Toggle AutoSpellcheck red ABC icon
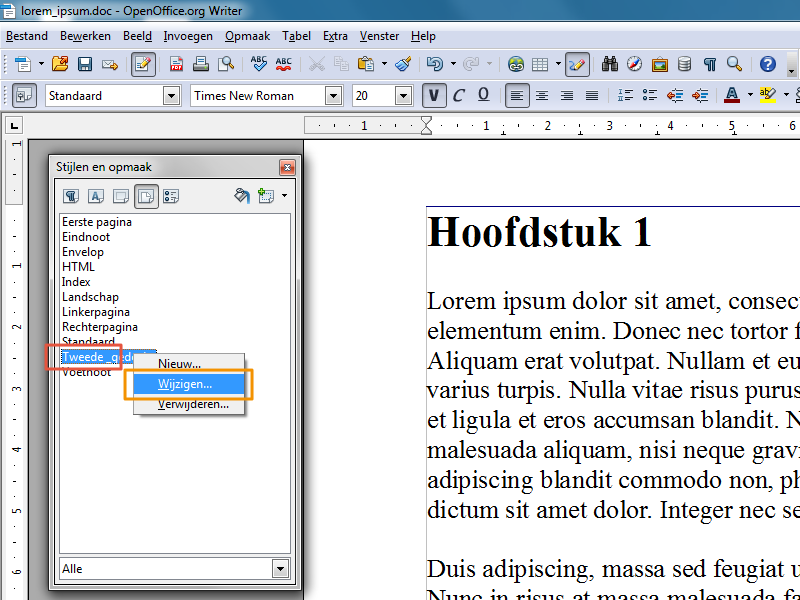800x600 pixels. [283, 64]
